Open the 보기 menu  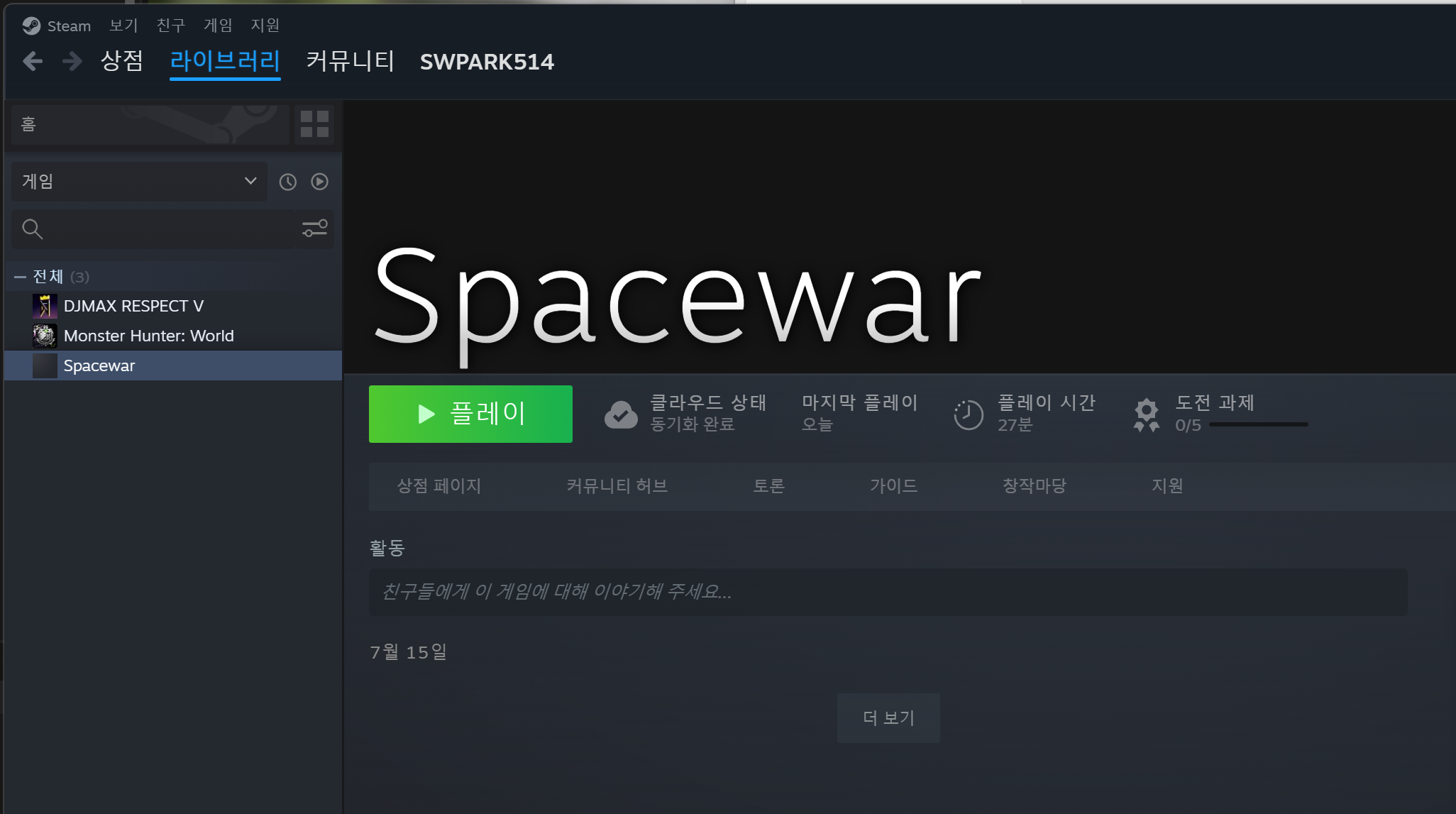[x=123, y=26]
